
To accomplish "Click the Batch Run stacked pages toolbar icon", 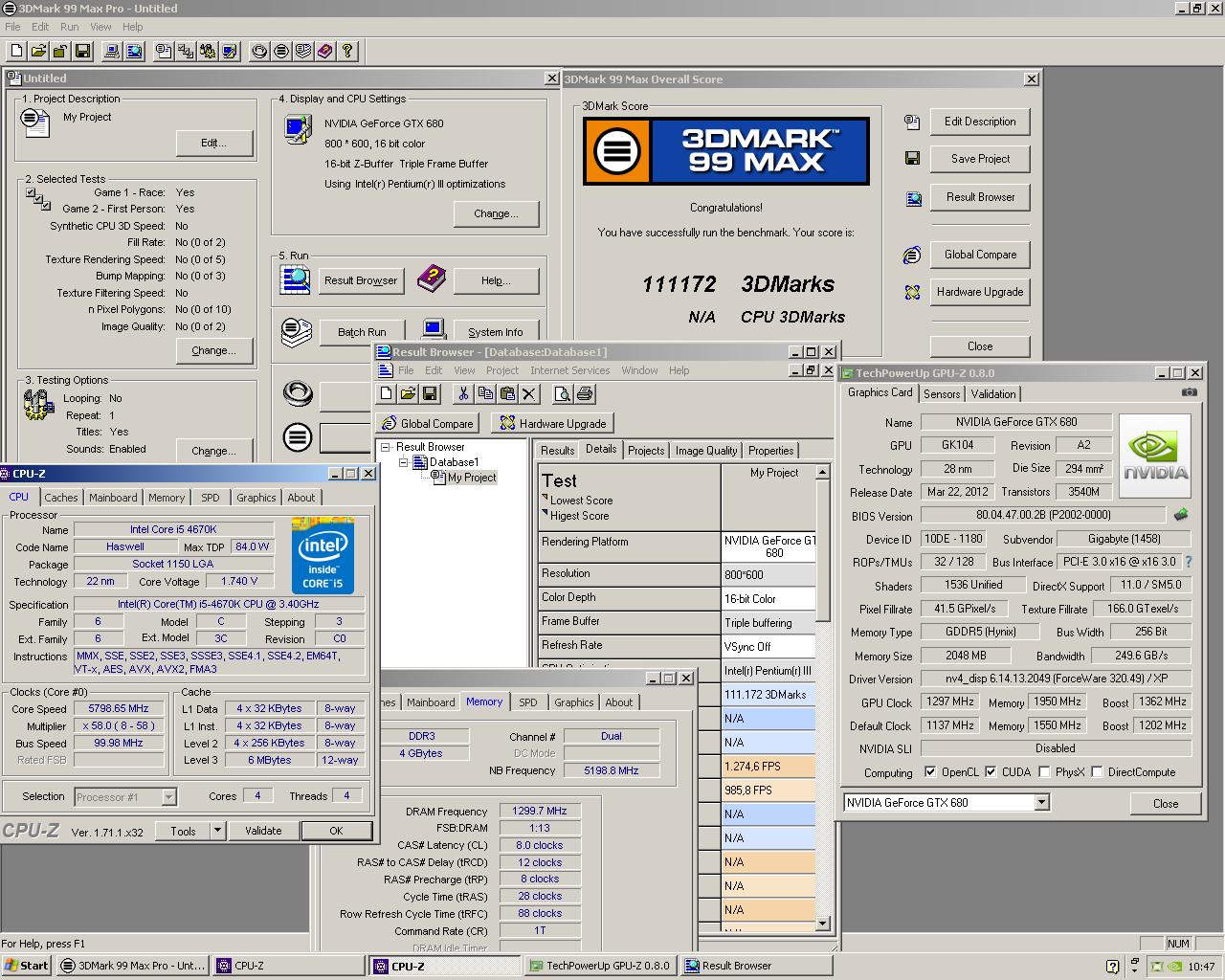I will click(x=303, y=51).
